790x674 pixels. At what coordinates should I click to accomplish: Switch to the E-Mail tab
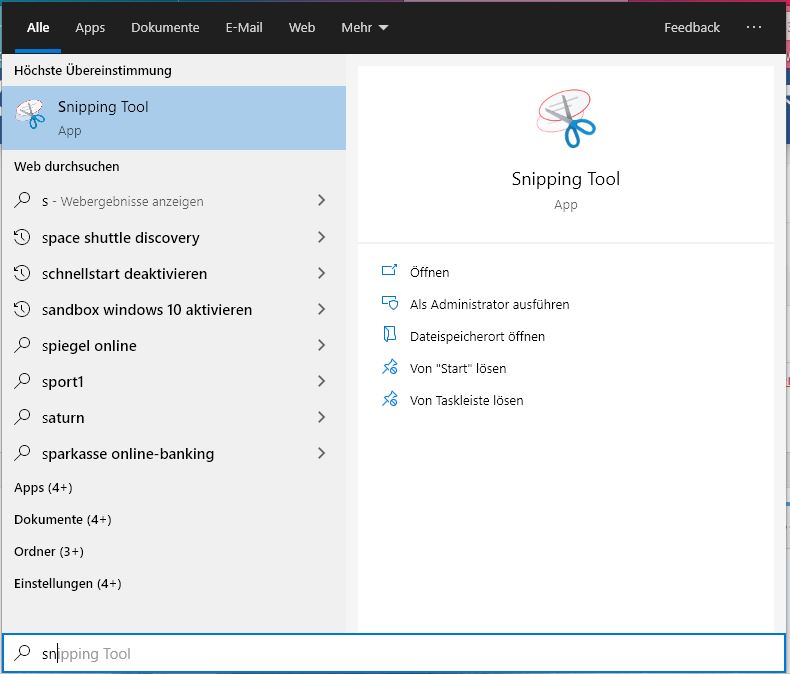(244, 27)
